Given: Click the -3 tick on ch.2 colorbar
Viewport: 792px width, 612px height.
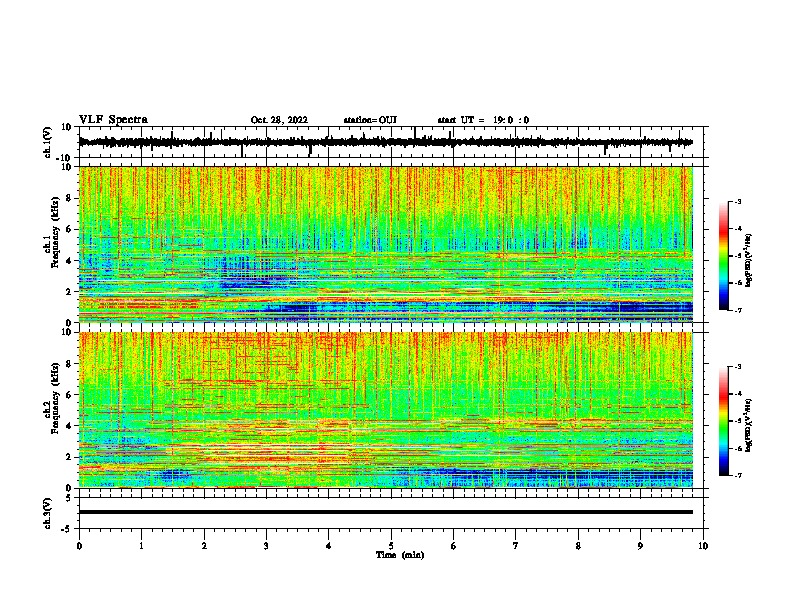Looking at the screenshot, I should (738, 367).
